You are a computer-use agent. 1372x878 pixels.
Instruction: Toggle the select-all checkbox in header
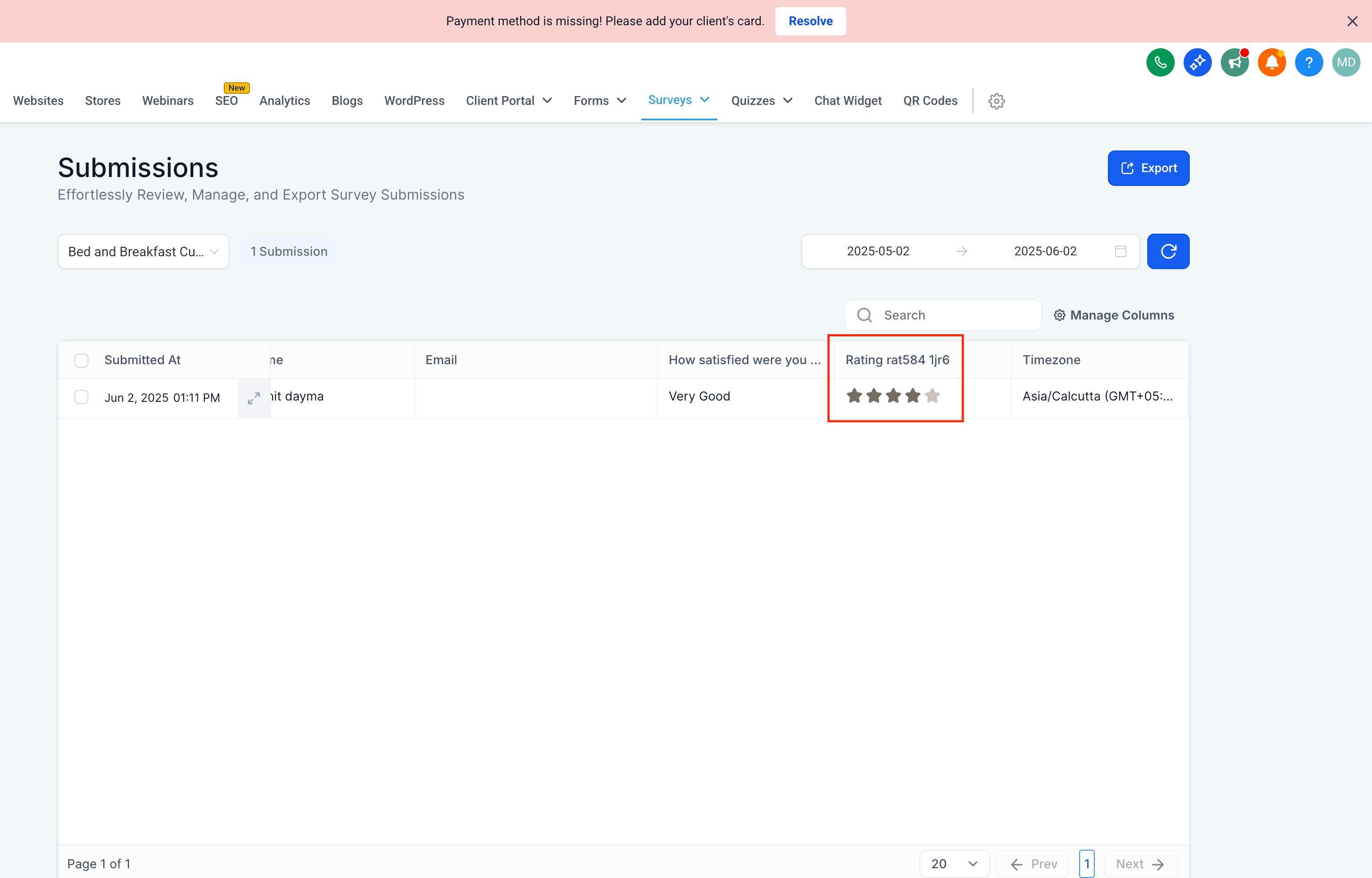tap(81, 360)
